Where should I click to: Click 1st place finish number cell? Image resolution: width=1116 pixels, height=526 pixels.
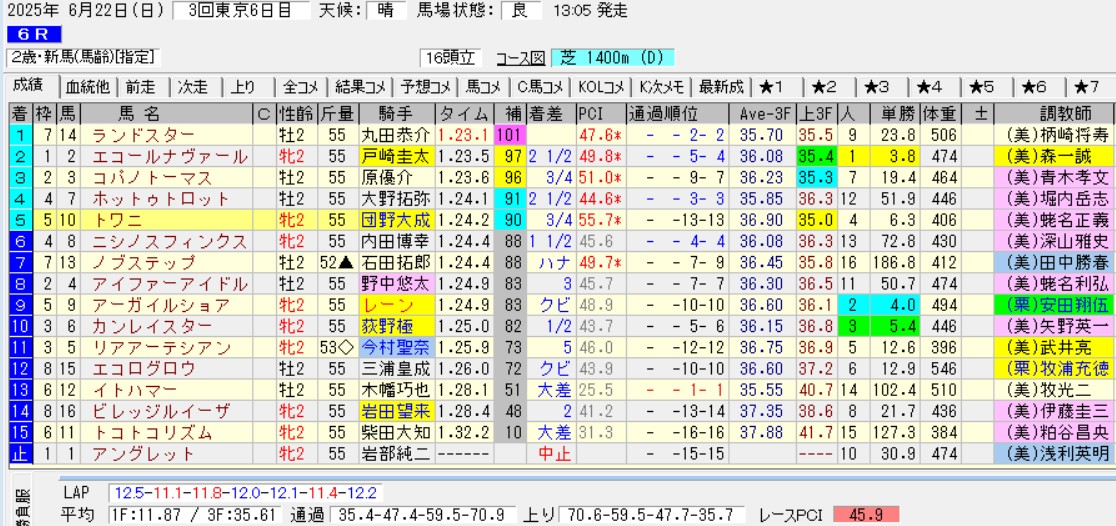pos(20,134)
